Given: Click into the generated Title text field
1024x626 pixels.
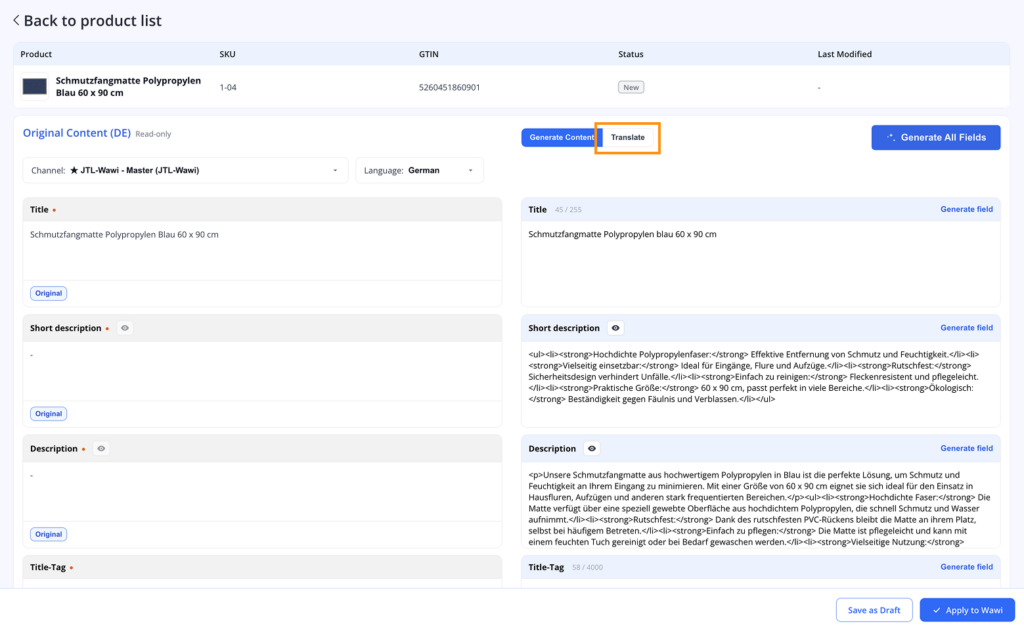Looking at the screenshot, I should pos(760,264).
